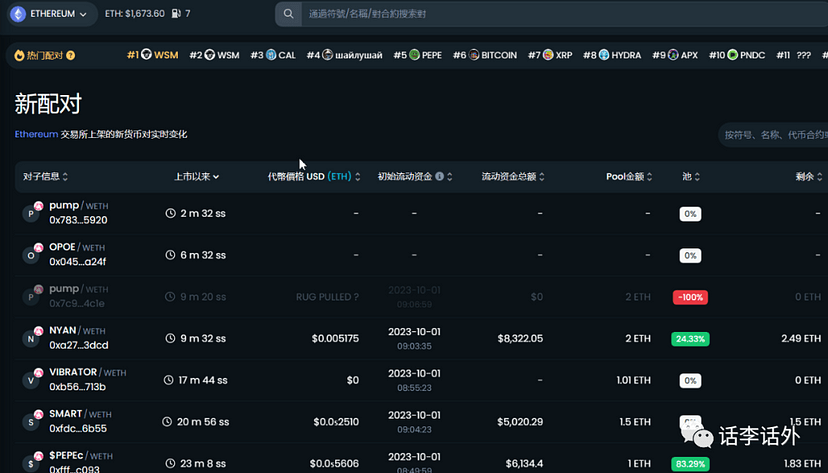This screenshot has height=473, width=828.
Task: Click the hot pairs help question icon
Action: click(70, 55)
